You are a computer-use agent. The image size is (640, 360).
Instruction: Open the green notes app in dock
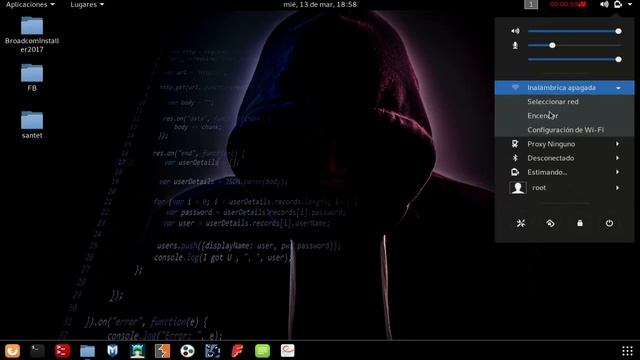[262, 351]
